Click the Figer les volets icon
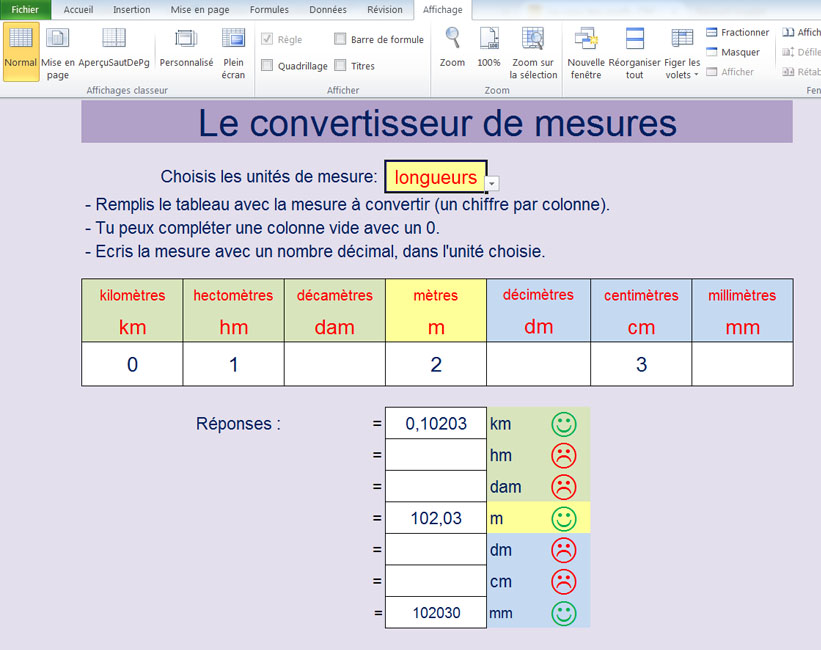The height and width of the screenshot is (650, 821). 682,38
